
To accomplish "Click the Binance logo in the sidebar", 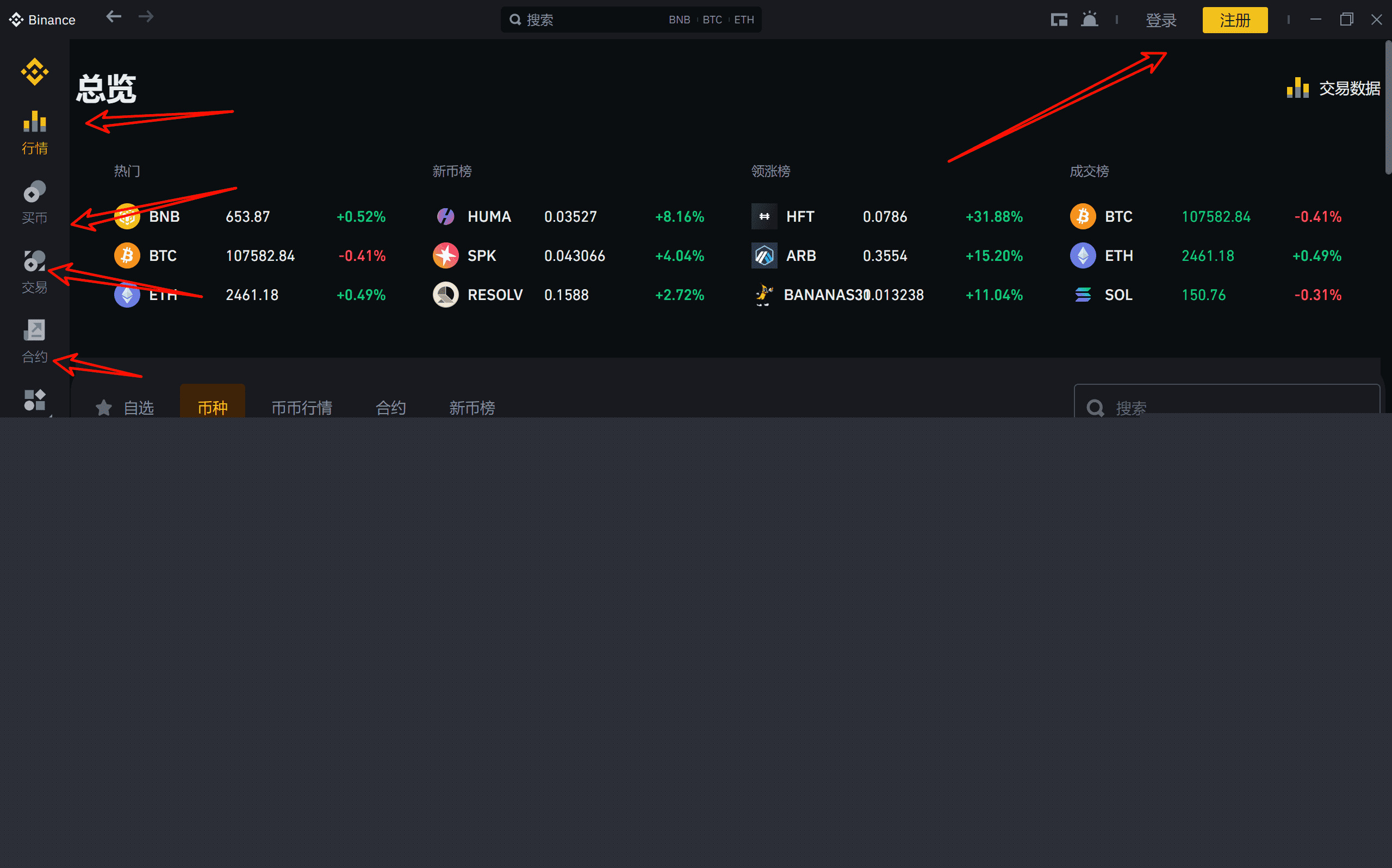I will pos(34,72).
